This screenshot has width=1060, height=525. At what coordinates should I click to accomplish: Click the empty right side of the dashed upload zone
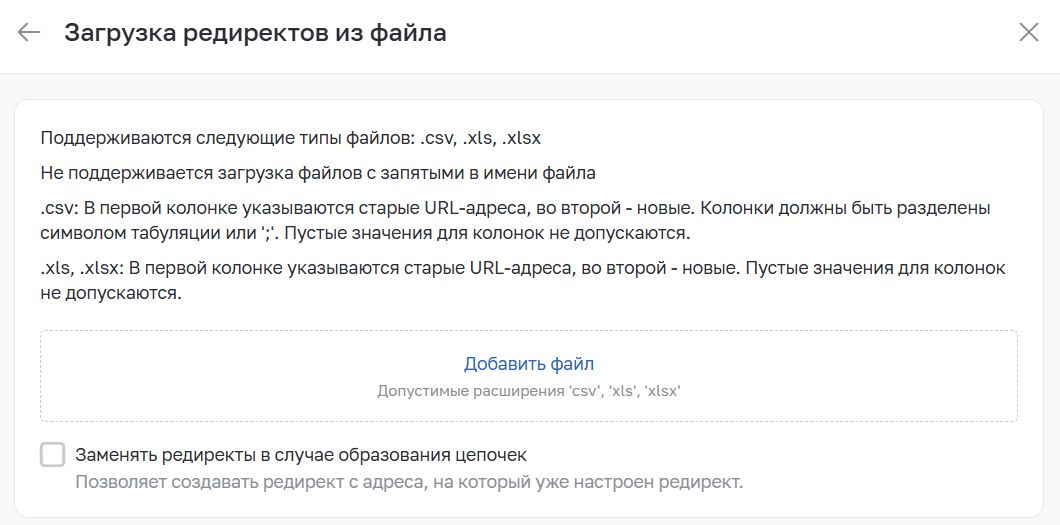pos(852,376)
